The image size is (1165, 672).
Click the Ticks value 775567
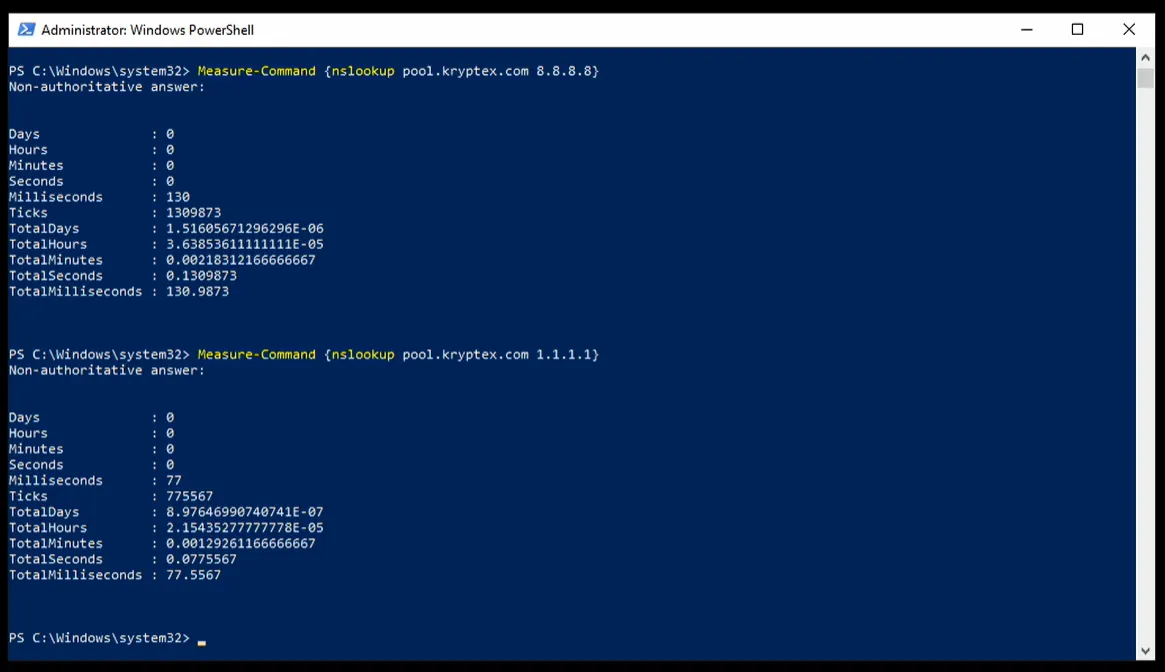[x=189, y=497]
